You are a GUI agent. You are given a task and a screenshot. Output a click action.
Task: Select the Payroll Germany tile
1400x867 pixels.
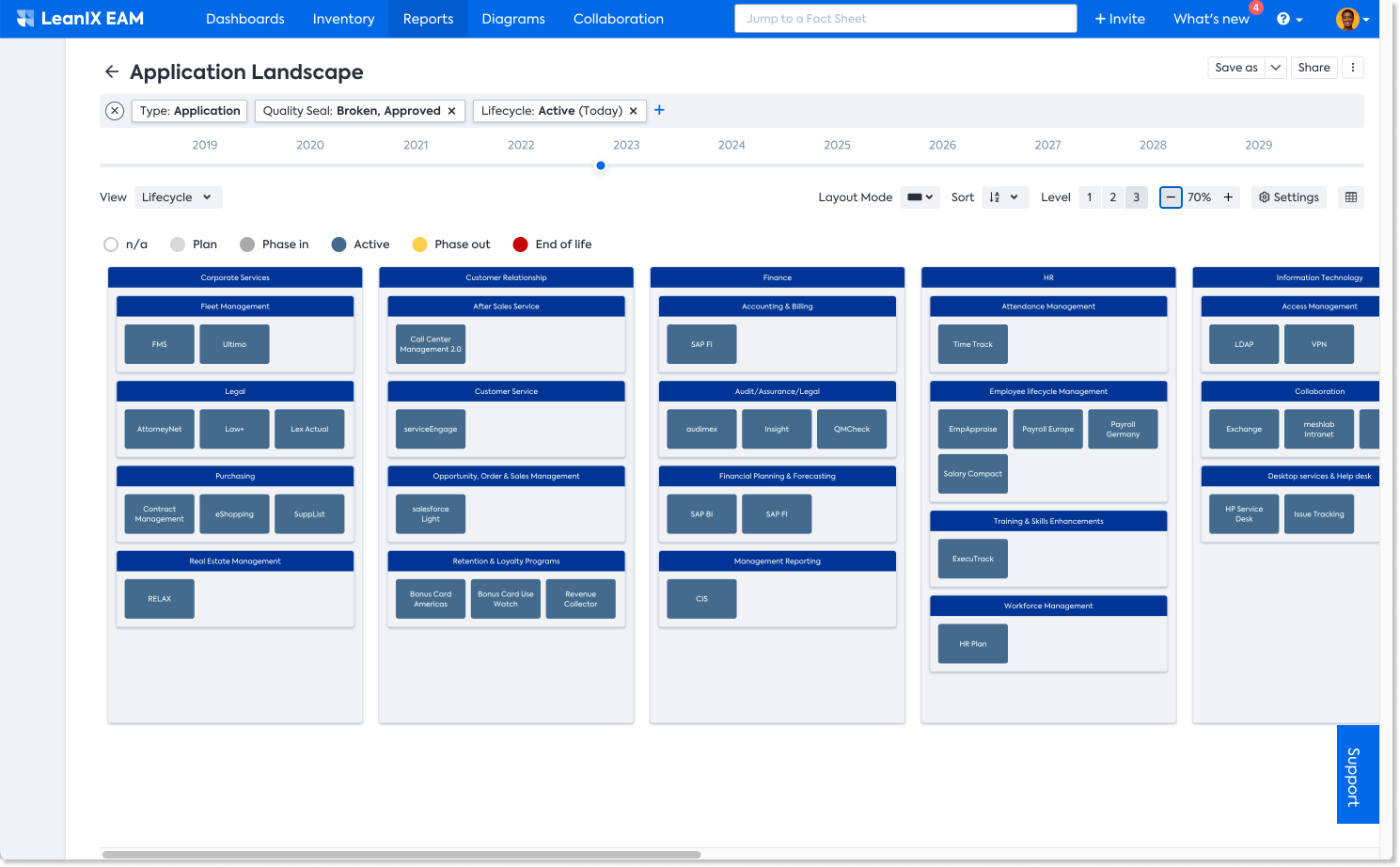tap(1123, 429)
